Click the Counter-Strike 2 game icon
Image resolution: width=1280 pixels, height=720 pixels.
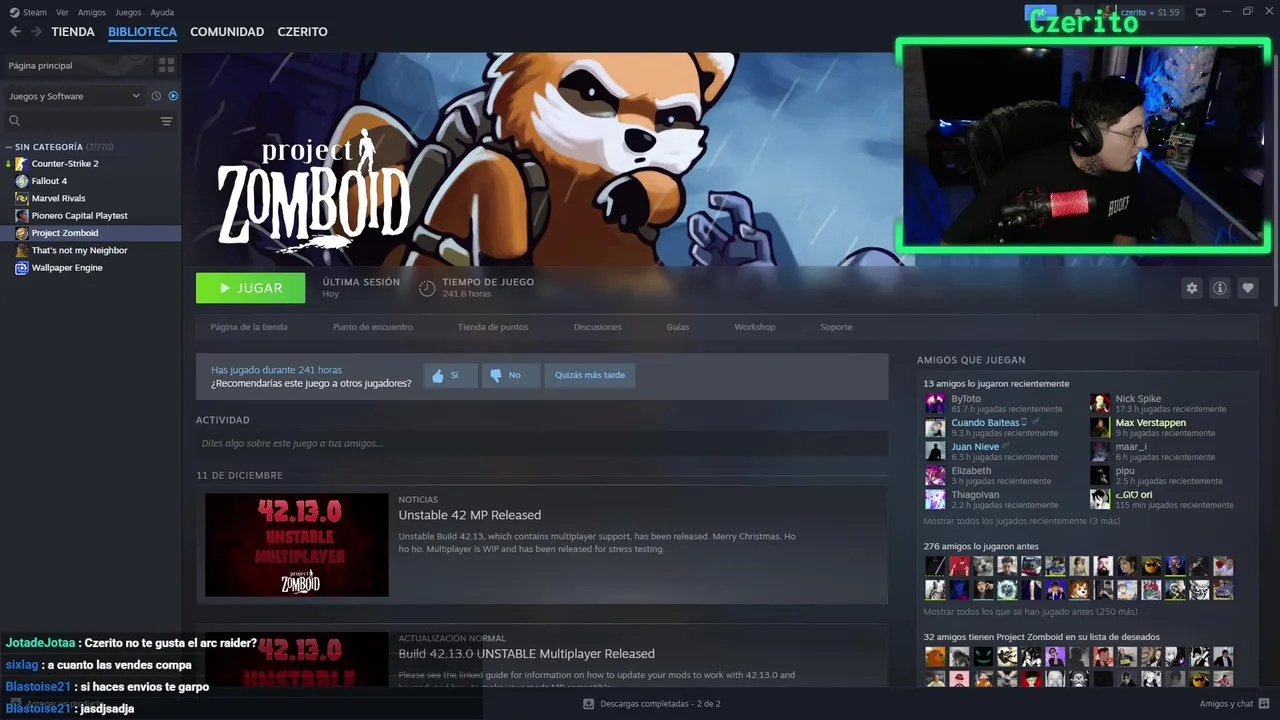point(22,163)
